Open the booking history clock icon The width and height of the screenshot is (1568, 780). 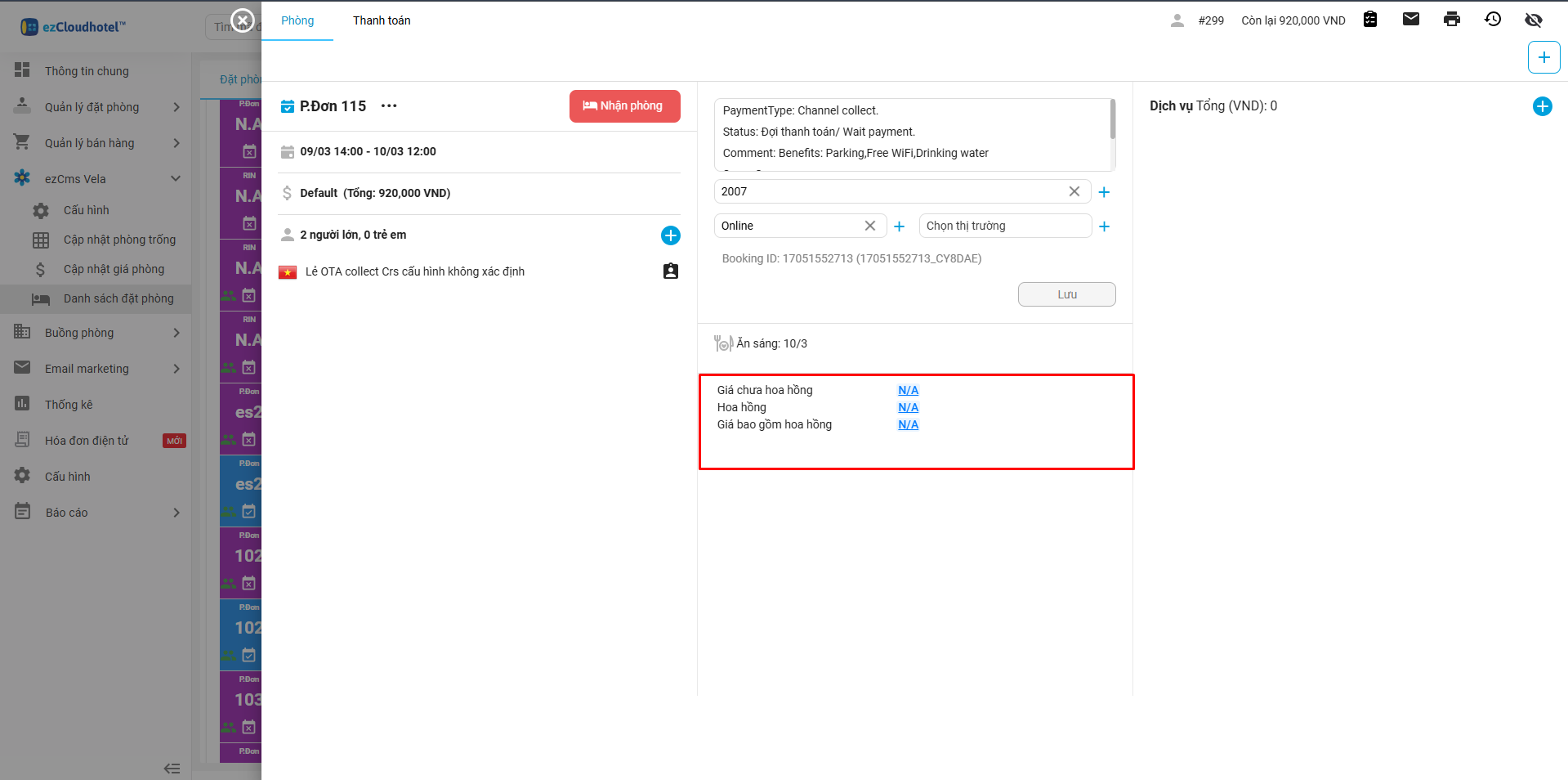(1492, 20)
